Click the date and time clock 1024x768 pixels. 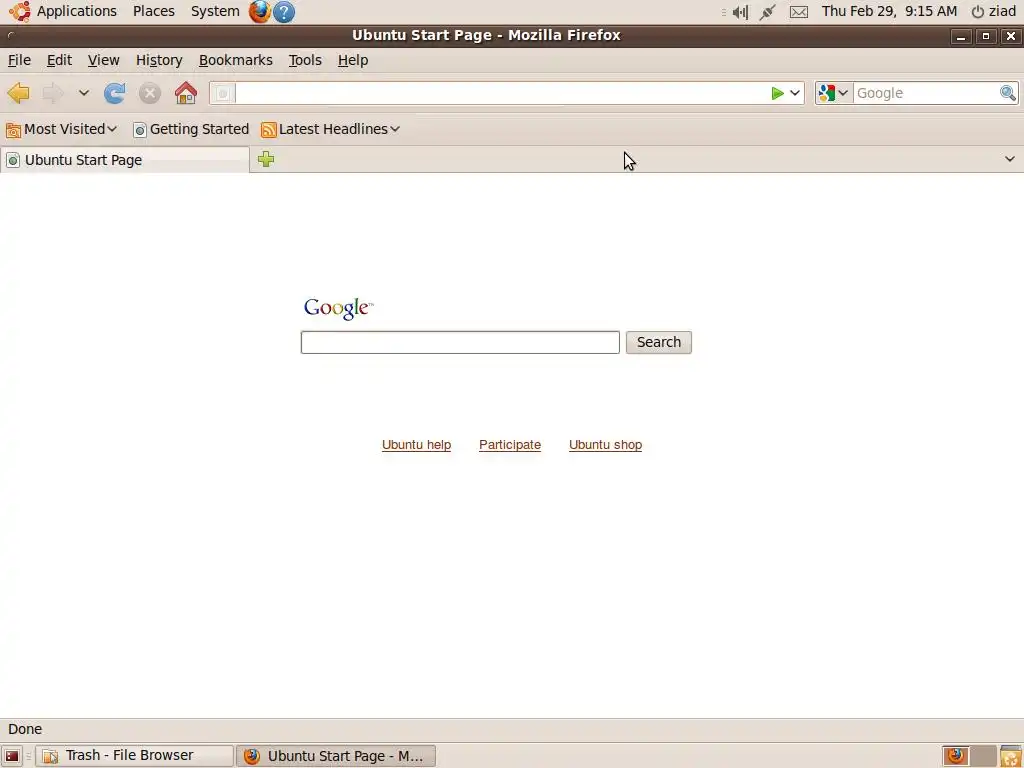pyautogui.click(x=889, y=11)
